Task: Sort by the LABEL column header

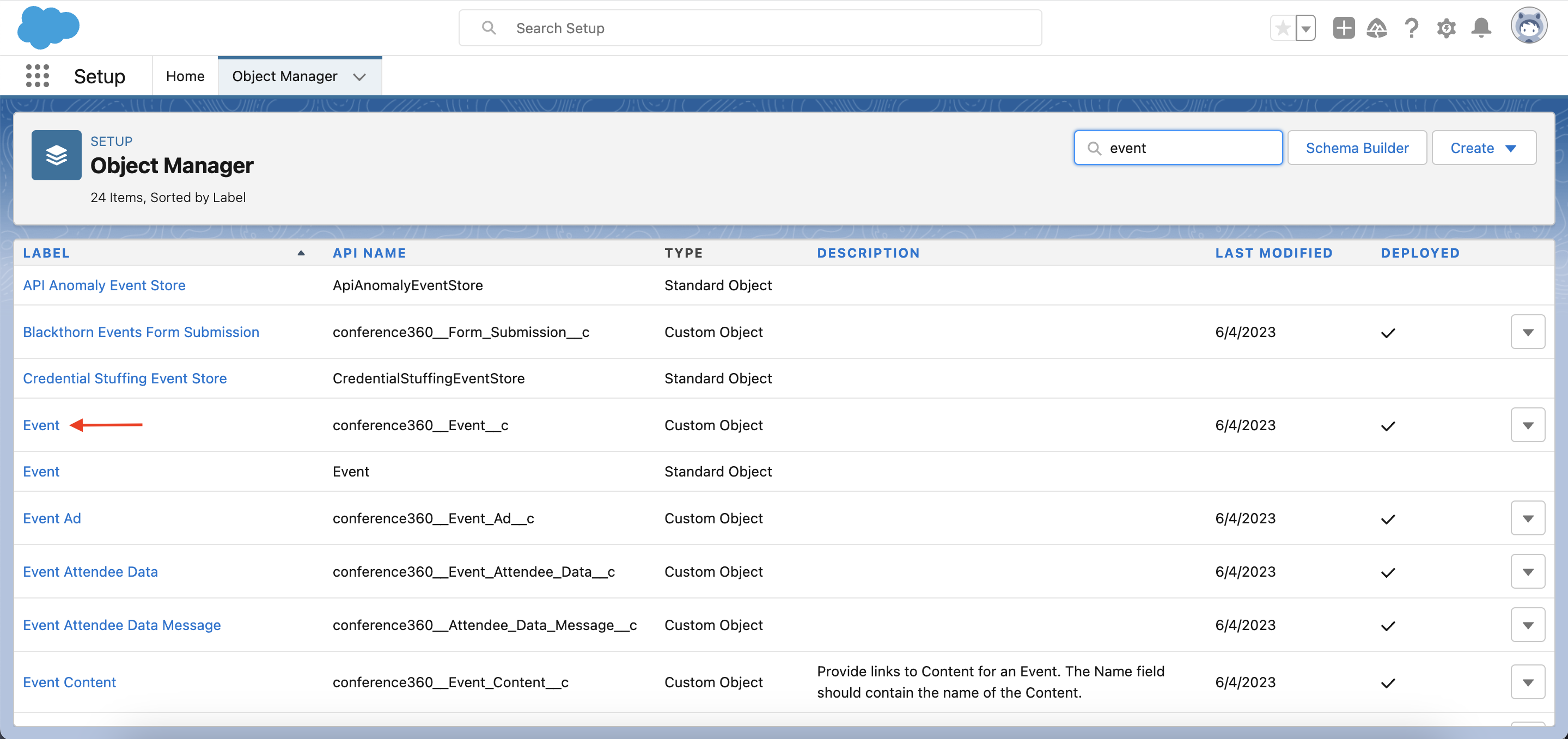Action: [x=46, y=253]
